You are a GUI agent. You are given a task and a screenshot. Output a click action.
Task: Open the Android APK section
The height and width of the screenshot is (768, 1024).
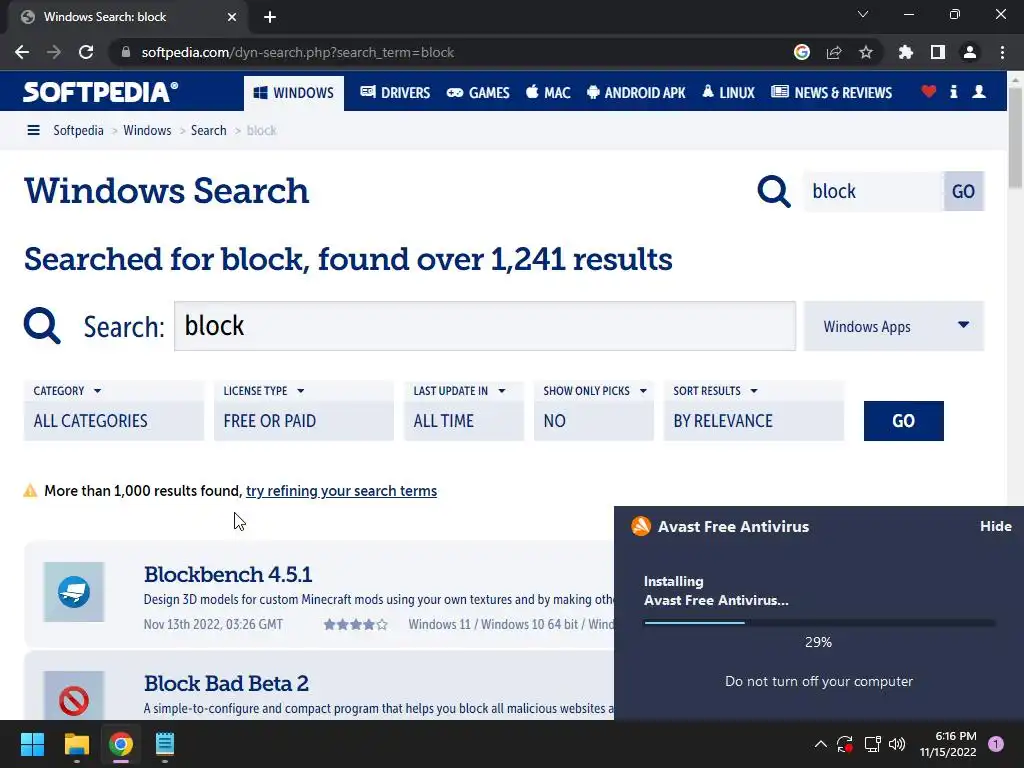pos(636,93)
